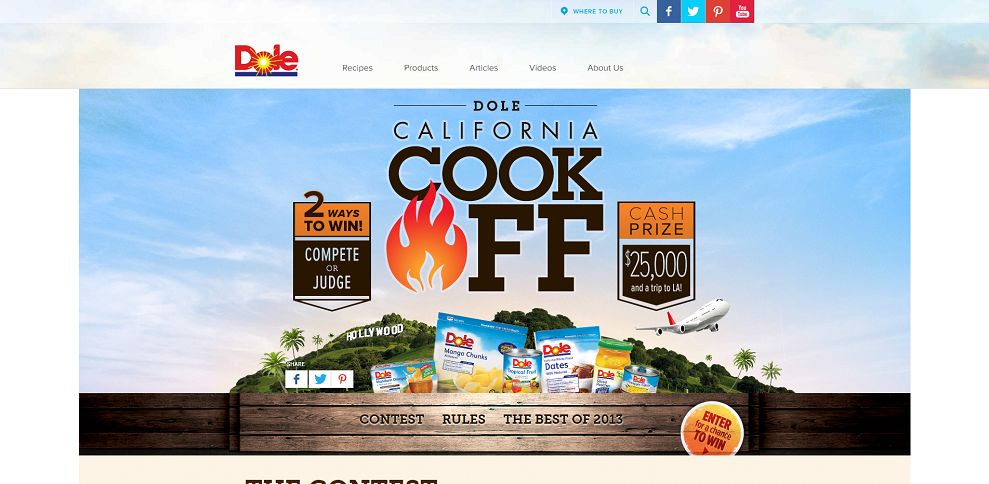Click the Enter for a chance to win button
Viewport: 989px width, 484px height.
pyautogui.click(x=712, y=429)
